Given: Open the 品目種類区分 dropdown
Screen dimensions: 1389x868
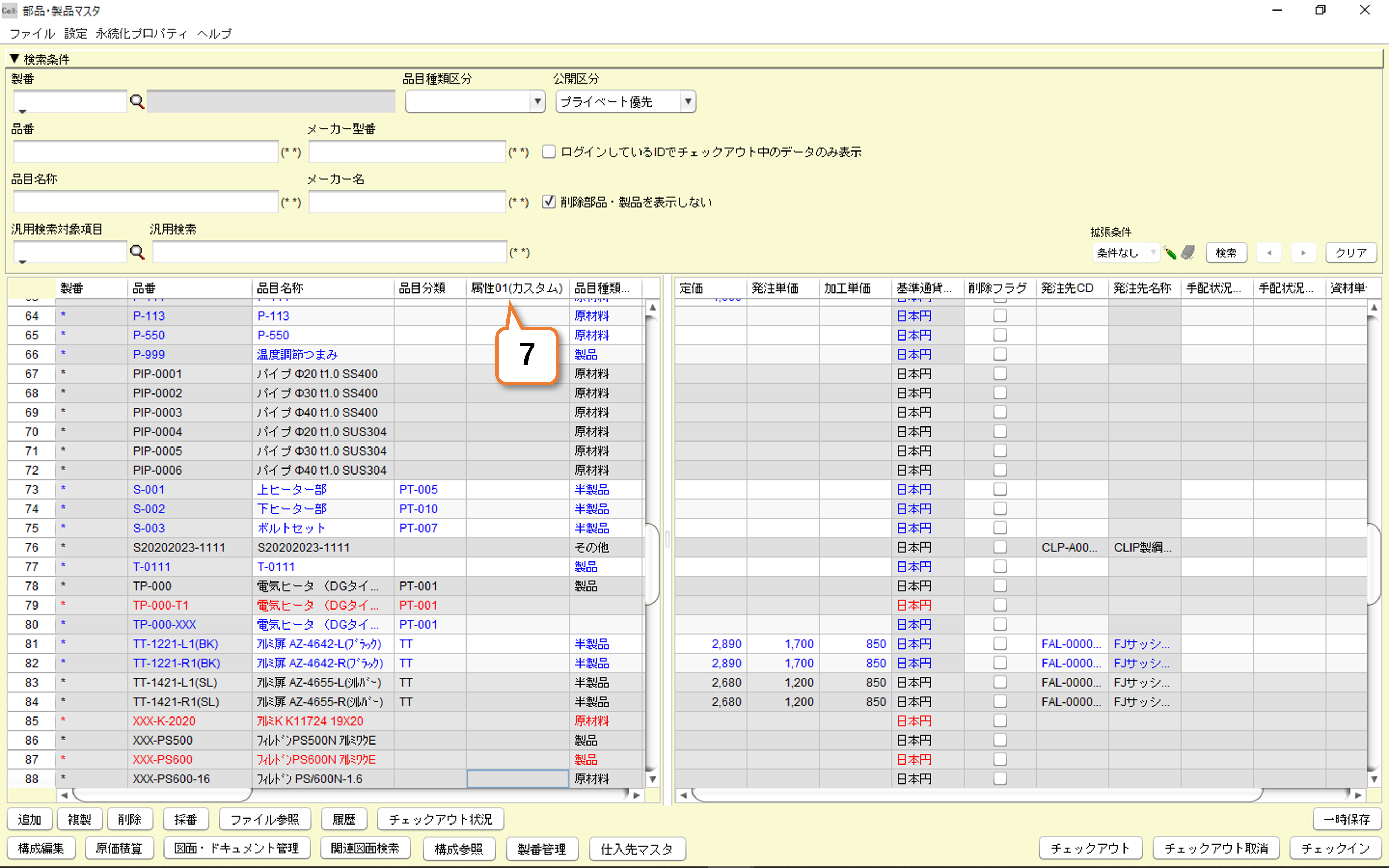Looking at the screenshot, I should (537, 102).
